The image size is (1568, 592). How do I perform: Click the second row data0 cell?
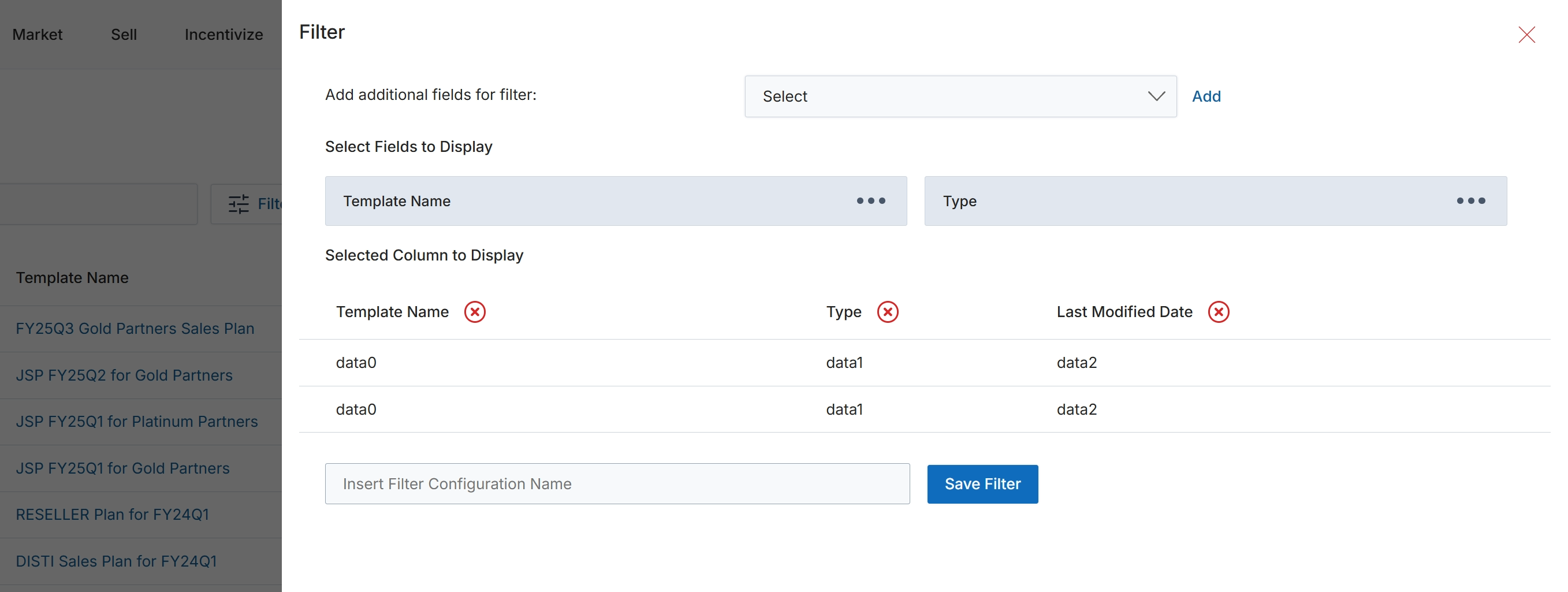click(x=356, y=409)
